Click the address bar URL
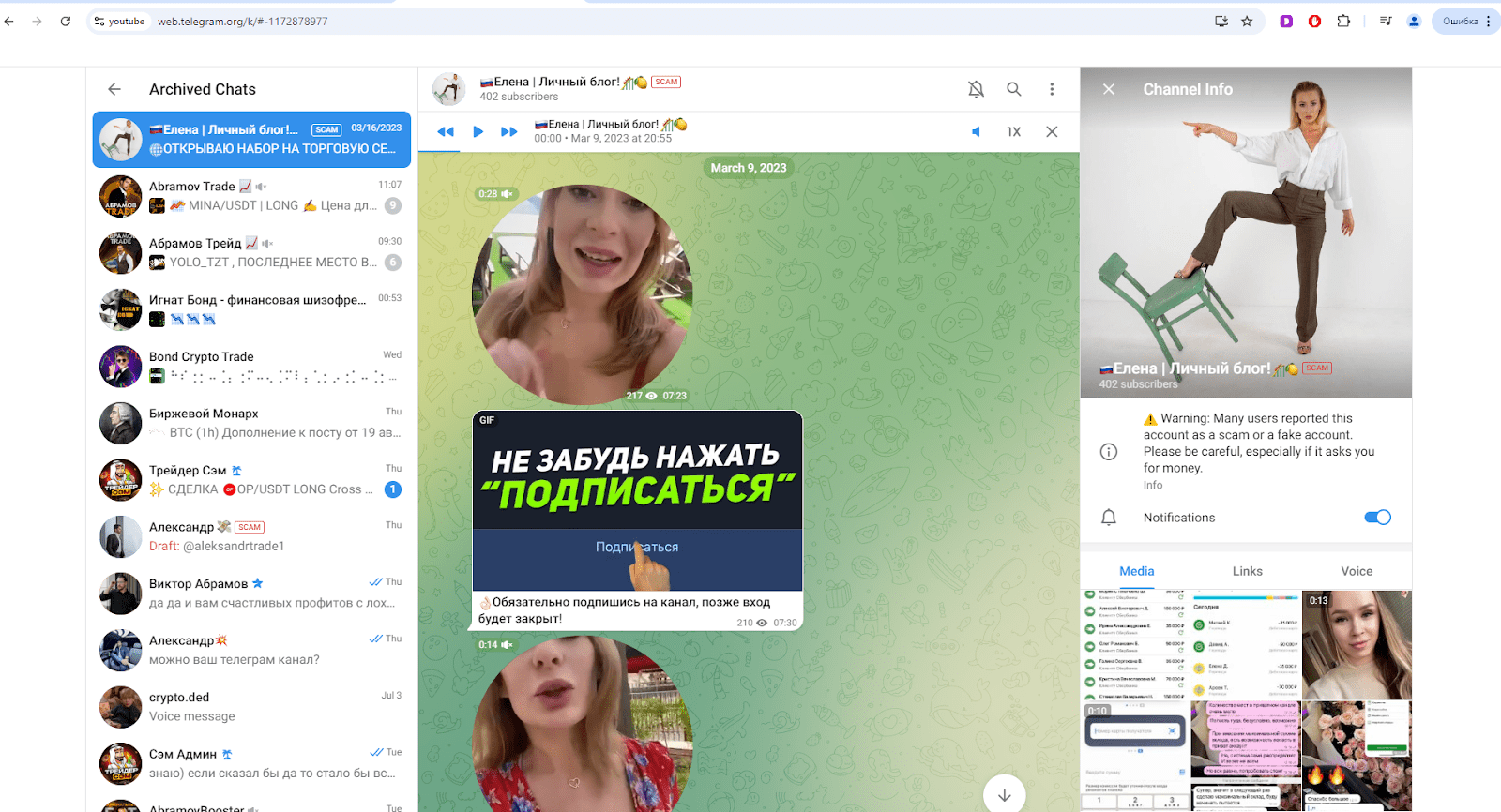The image size is (1501, 812). pyautogui.click(x=242, y=21)
